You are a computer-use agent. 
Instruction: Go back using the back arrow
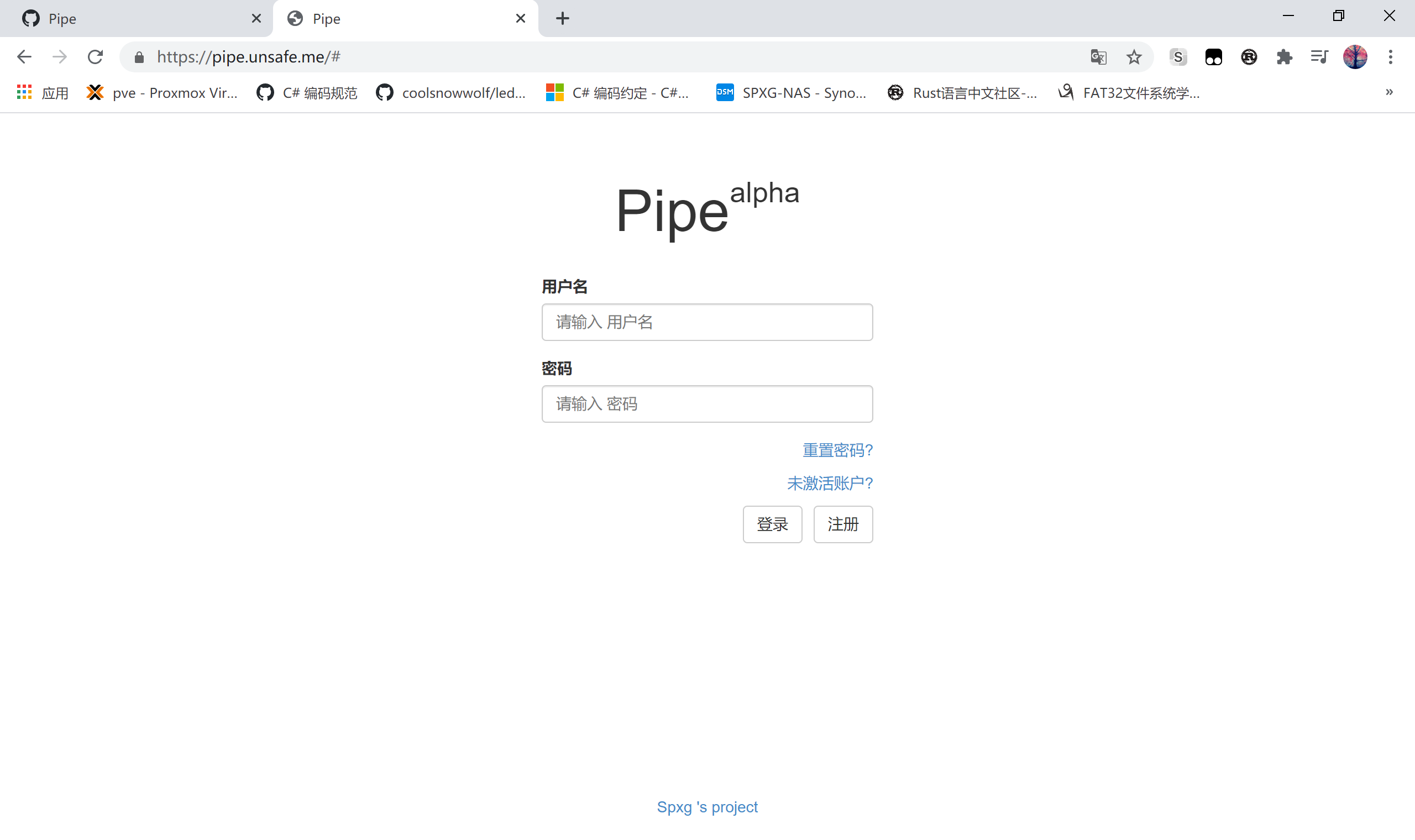[x=24, y=57]
